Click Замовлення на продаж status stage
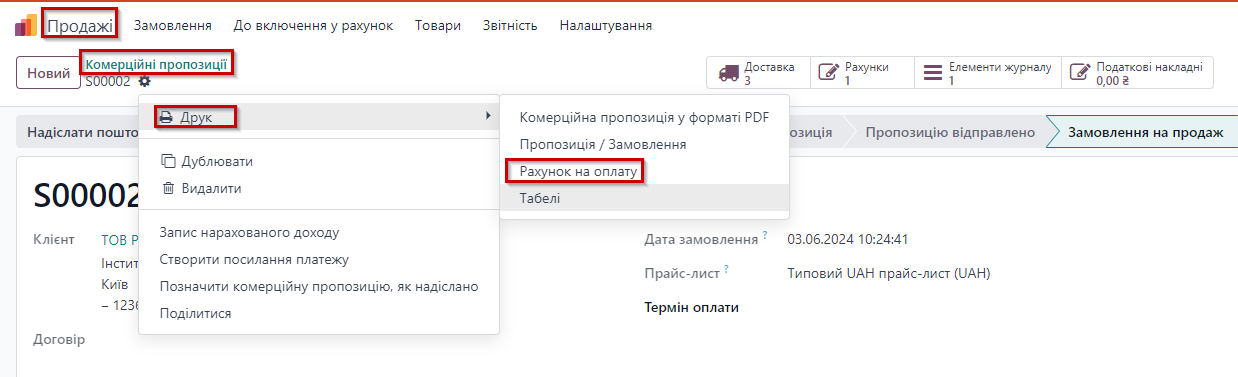Image resolution: width=1238 pixels, height=377 pixels. (1145, 132)
